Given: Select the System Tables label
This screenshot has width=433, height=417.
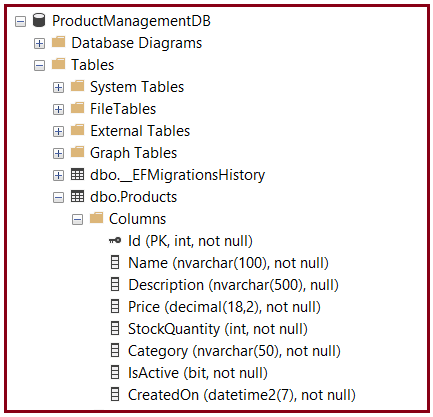Looking at the screenshot, I should pos(137,87).
